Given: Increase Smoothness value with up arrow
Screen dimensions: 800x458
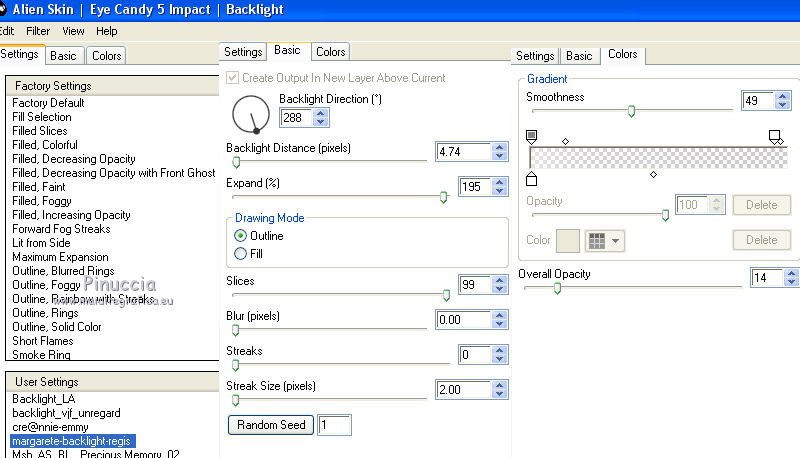Looking at the screenshot, I should click(782, 96).
